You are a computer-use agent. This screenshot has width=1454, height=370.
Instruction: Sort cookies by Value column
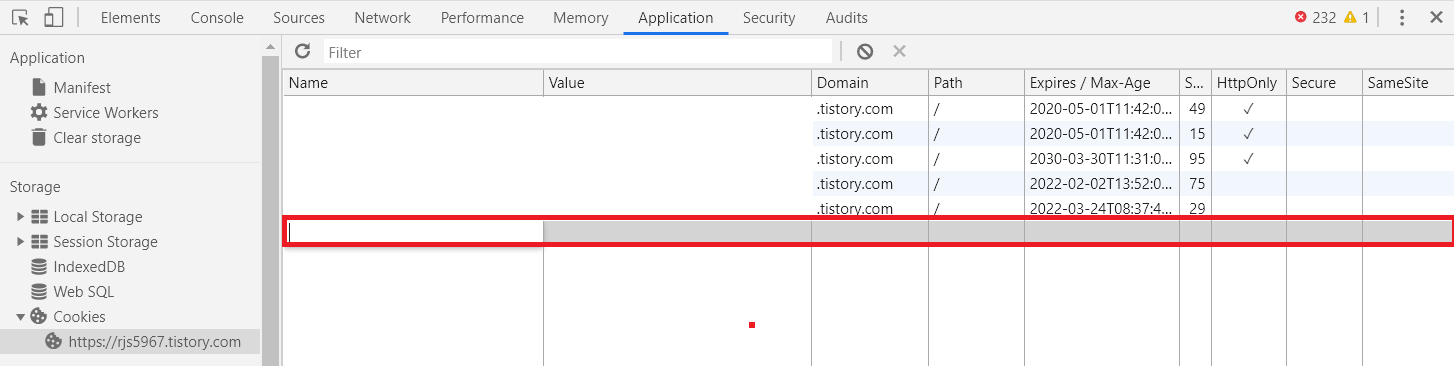coord(677,83)
